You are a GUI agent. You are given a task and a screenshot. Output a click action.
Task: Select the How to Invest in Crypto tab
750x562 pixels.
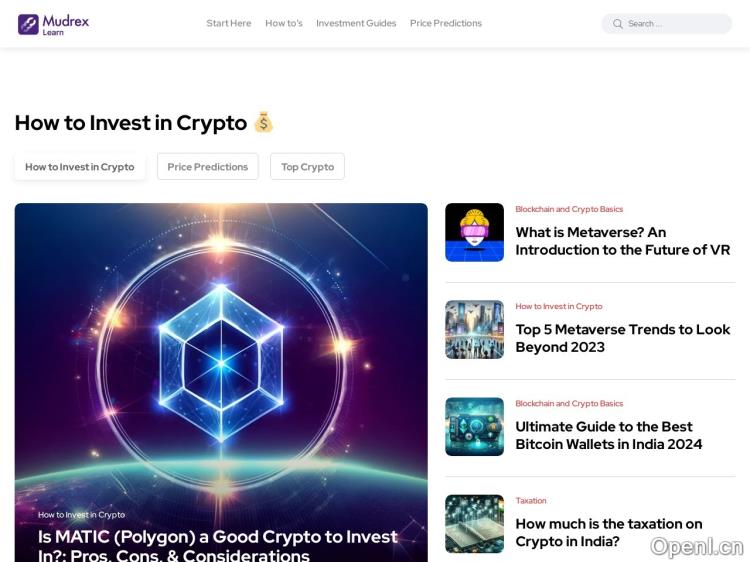coord(80,167)
